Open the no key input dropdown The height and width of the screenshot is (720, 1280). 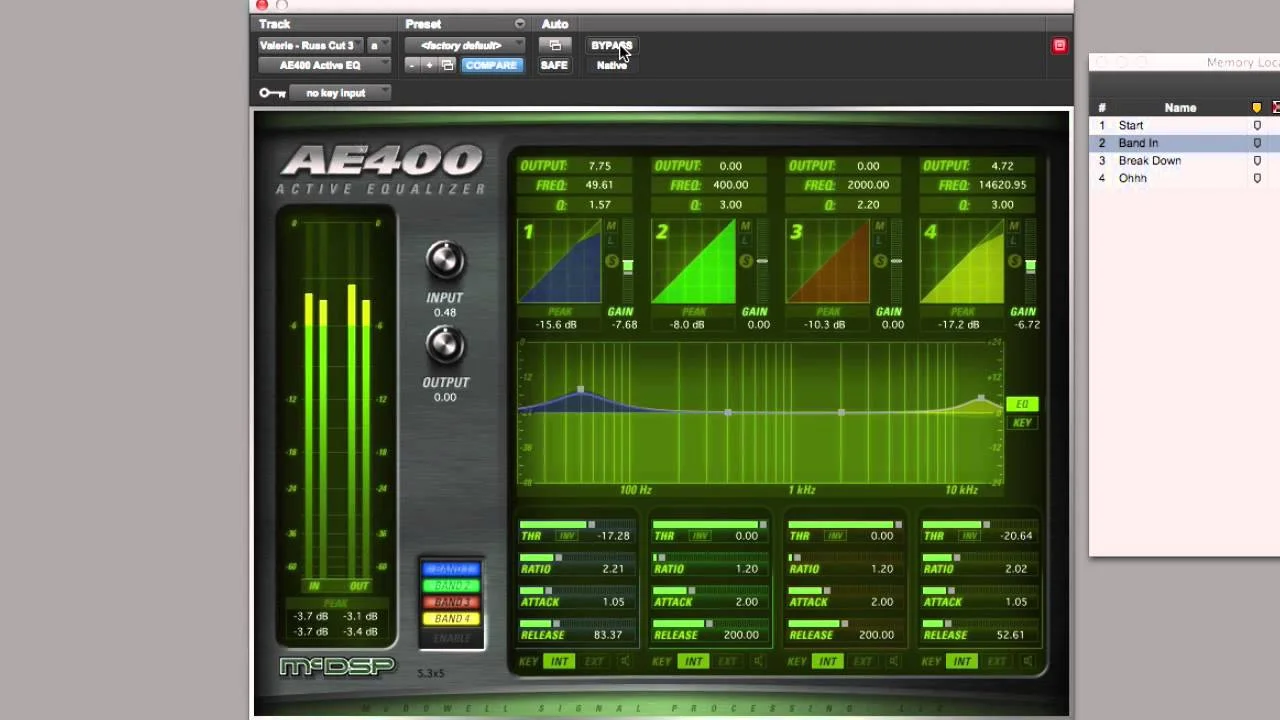coord(340,92)
